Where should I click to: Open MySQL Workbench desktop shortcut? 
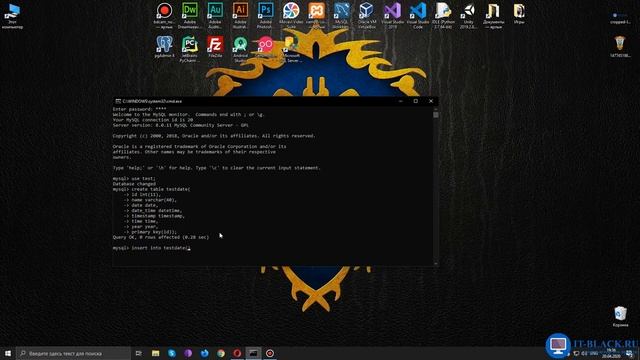pos(341,16)
